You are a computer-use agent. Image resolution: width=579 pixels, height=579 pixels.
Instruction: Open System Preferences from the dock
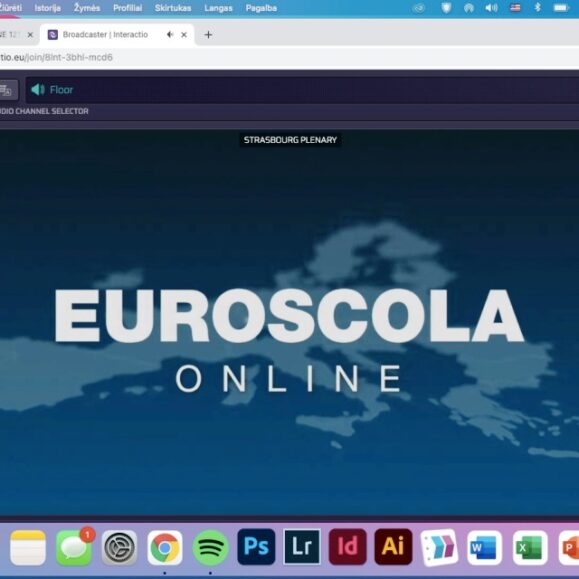[119, 548]
